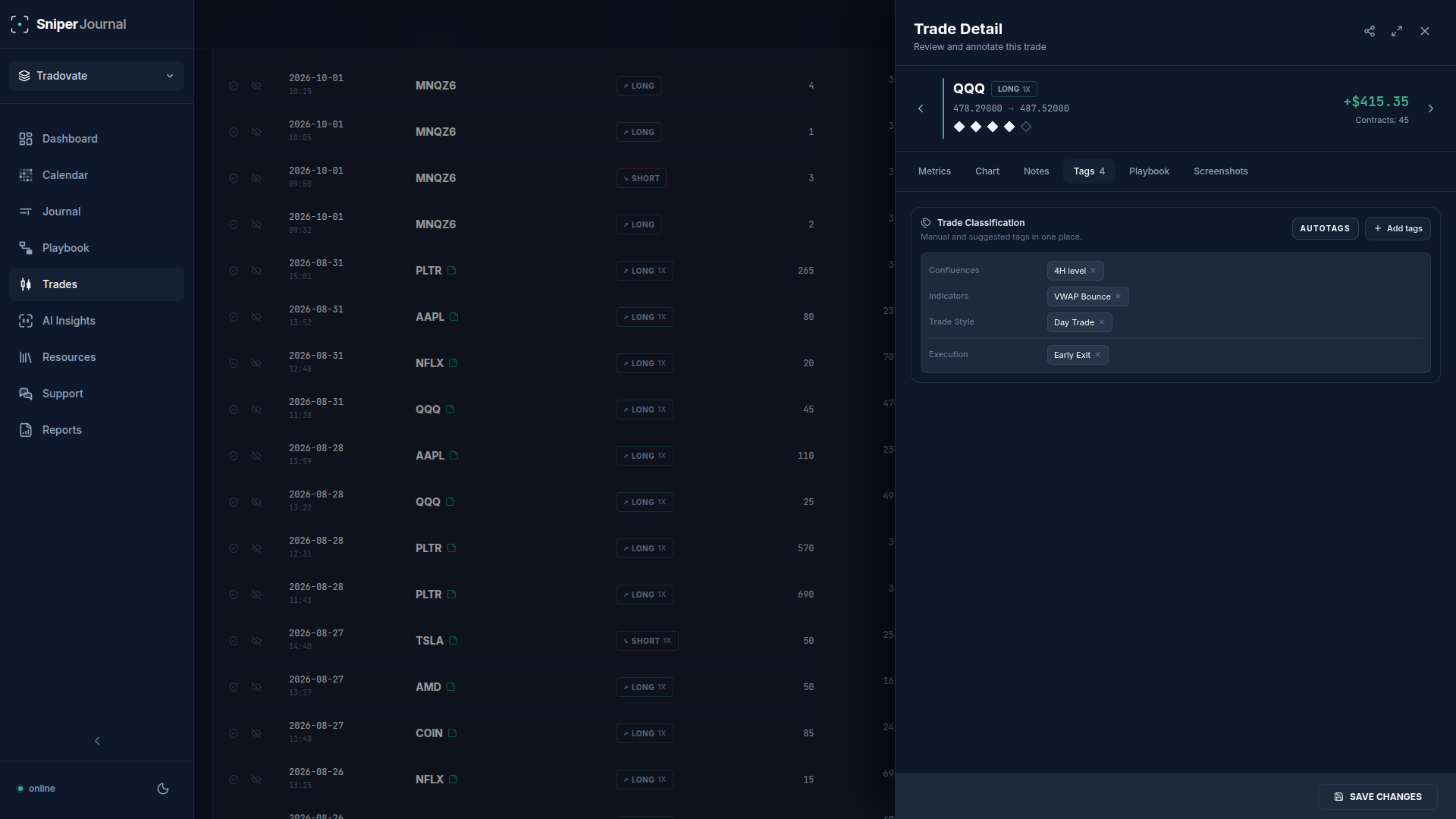Toggle visibility eye on COIN row
This screenshot has height=819, width=1456.
point(256,733)
